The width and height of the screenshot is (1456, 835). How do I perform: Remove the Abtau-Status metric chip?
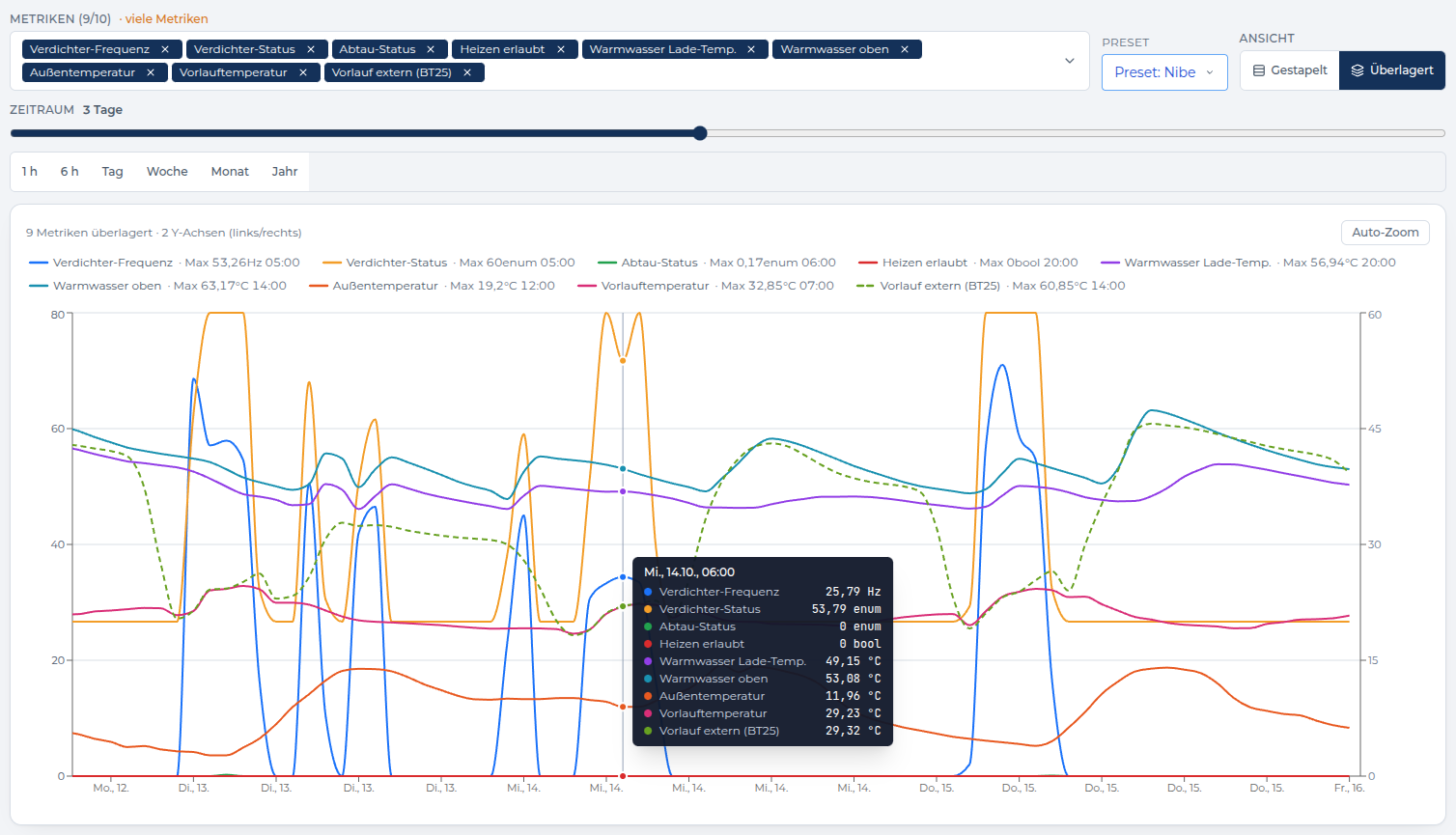431,49
